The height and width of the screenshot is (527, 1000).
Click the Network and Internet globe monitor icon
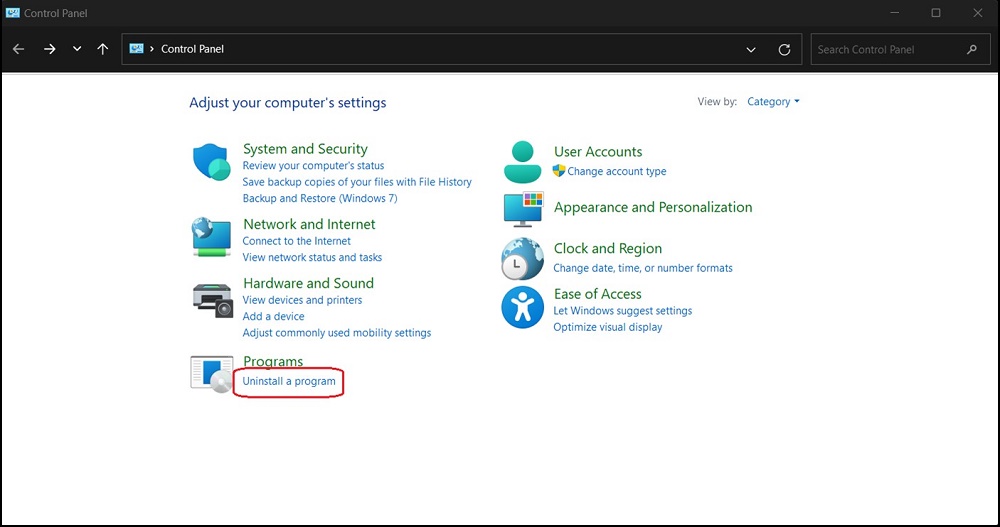(211, 237)
